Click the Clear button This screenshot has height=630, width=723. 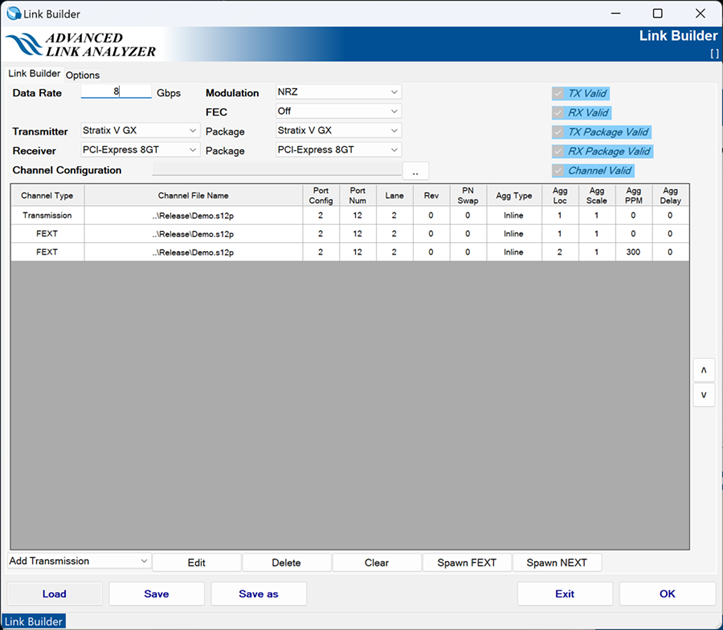pos(377,563)
